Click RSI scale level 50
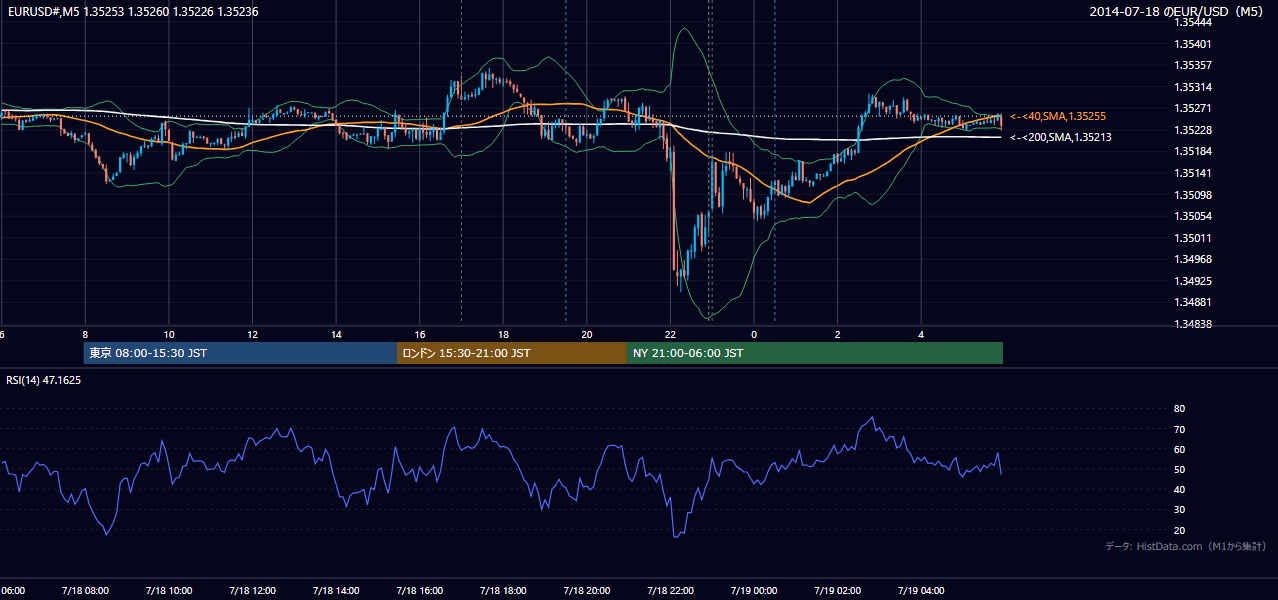This screenshot has width=1278, height=600. pos(1180,469)
